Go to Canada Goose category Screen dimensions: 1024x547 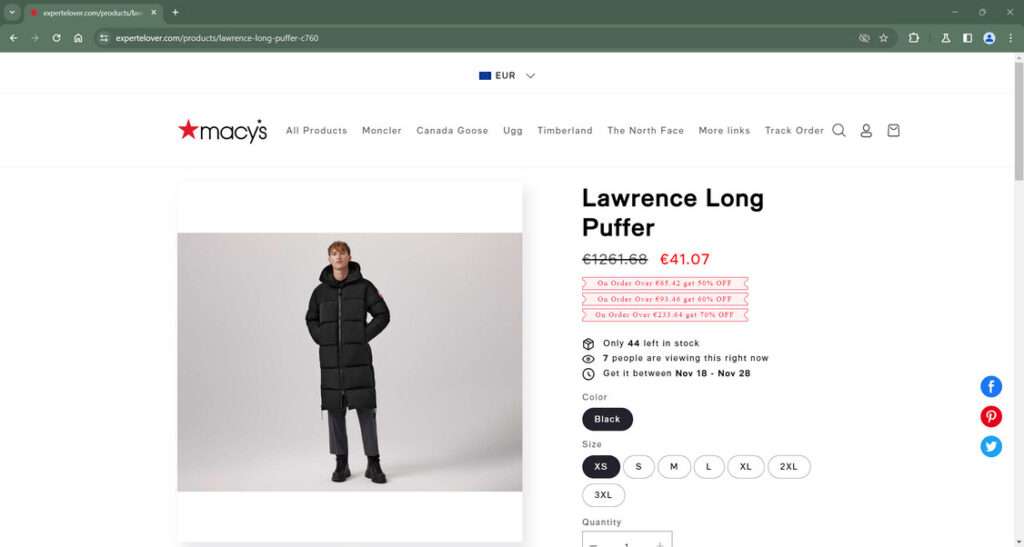[x=452, y=131]
